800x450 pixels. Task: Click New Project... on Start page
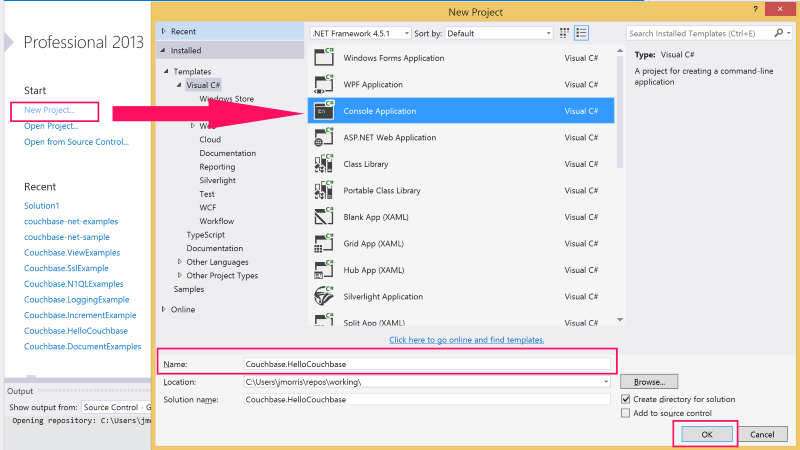click(49, 110)
